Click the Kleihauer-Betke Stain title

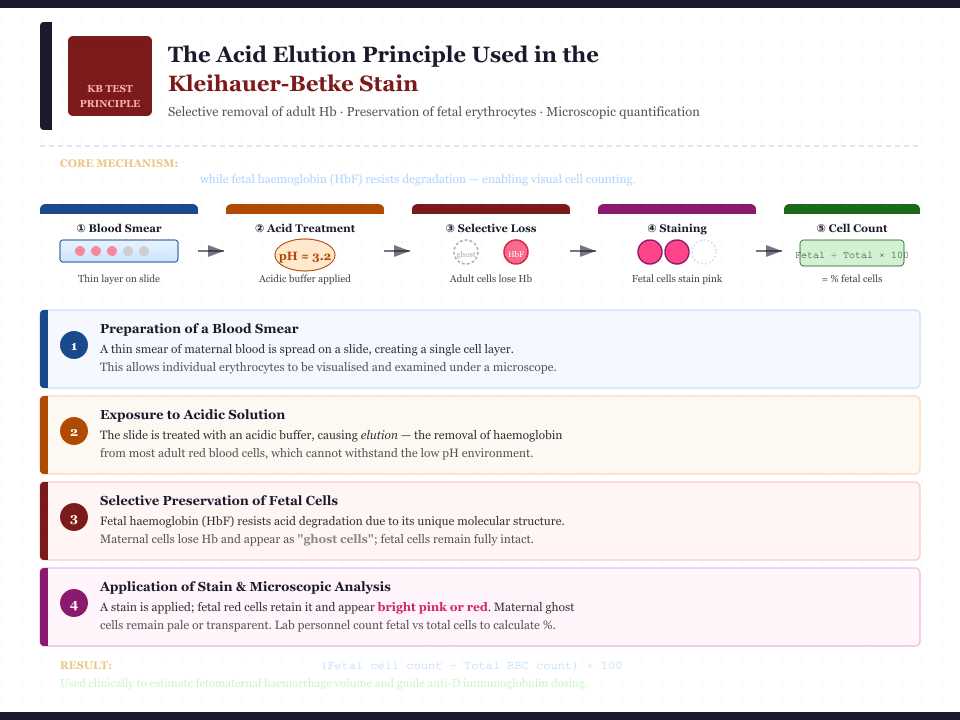click(293, 84)
